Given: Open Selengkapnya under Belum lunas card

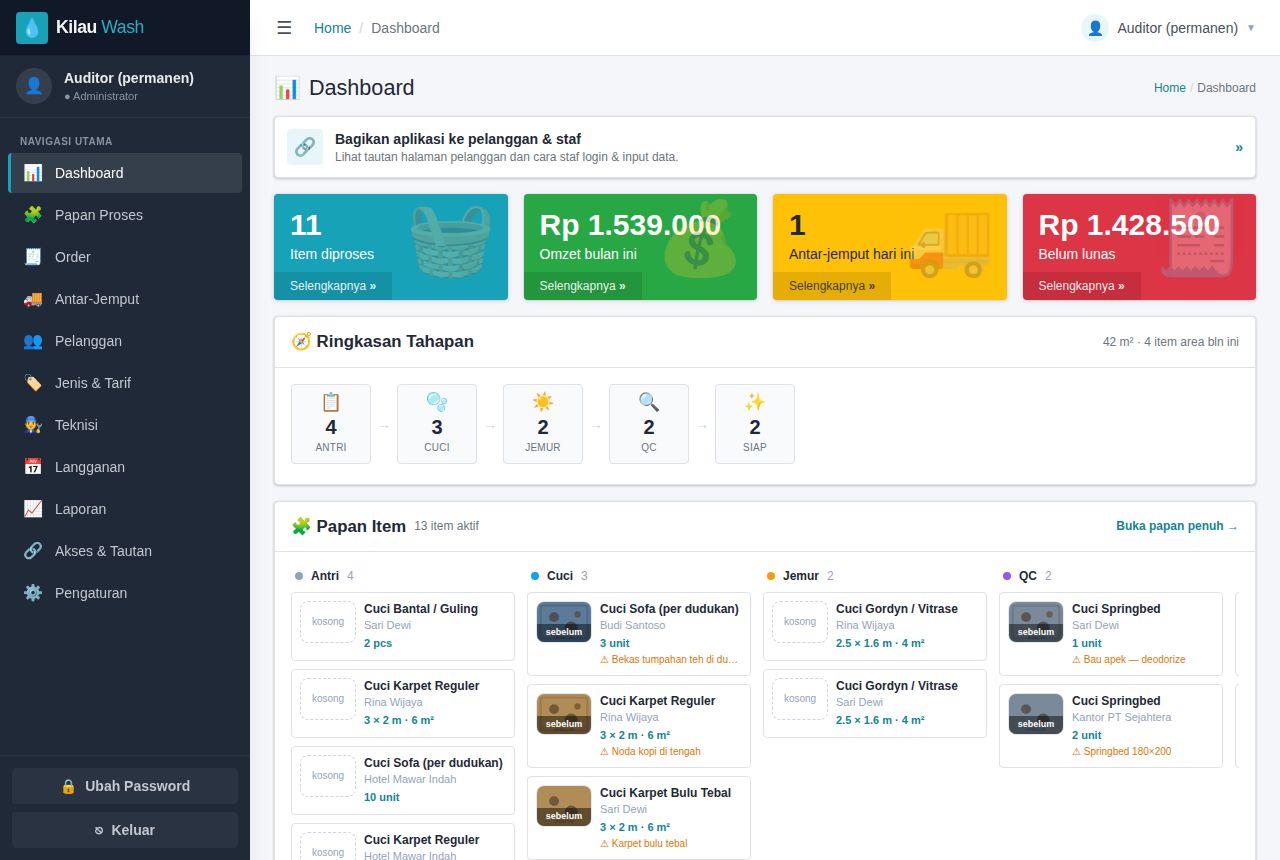Looking at the screenshot, I should pos(1081,286).
